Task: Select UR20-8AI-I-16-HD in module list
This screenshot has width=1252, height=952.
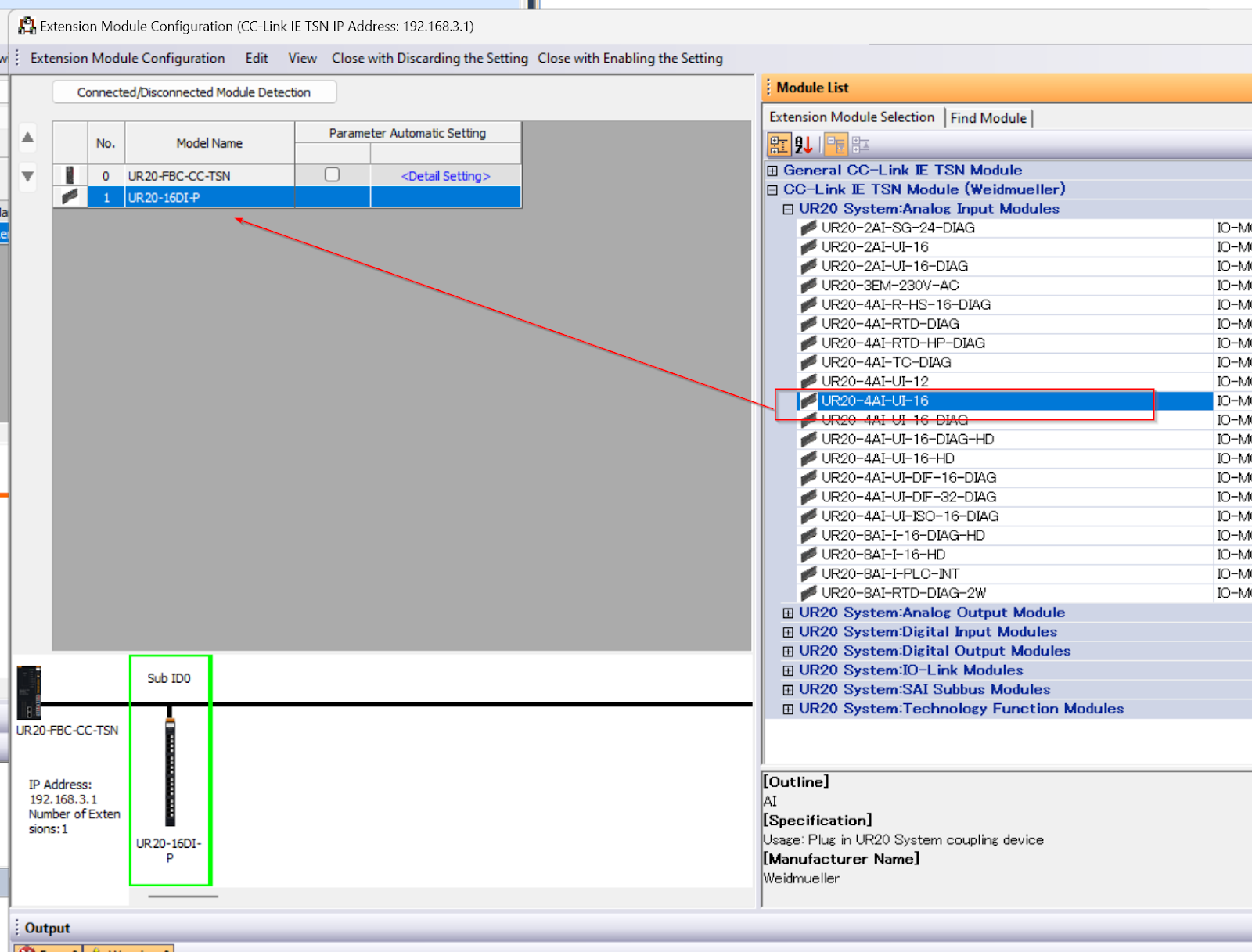Action: [1005, 555]
